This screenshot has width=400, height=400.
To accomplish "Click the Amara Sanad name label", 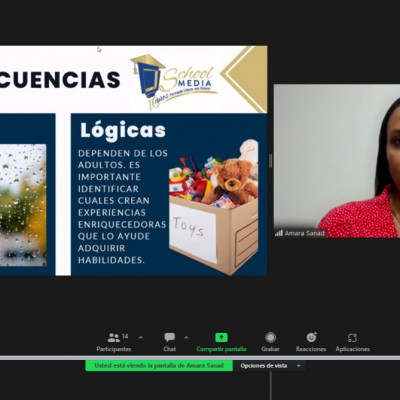I will (x=304, y=233).
